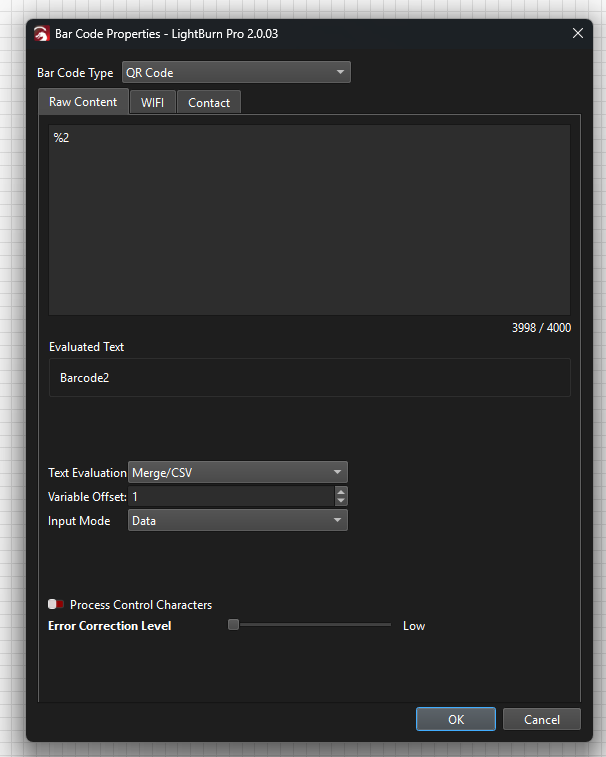606x757 pixels.
Task: Click the Low error correction label
Action: (x=414, y=626)
